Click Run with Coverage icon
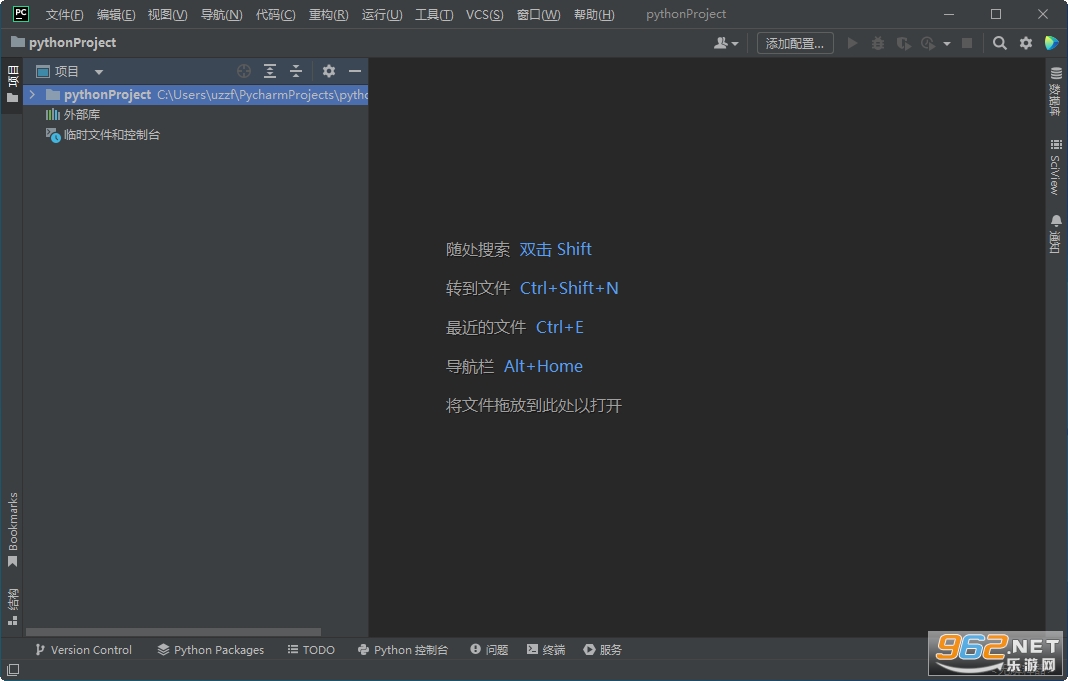Image resolution: width=1068 pixels, height=681 pixels. point(904,44)
